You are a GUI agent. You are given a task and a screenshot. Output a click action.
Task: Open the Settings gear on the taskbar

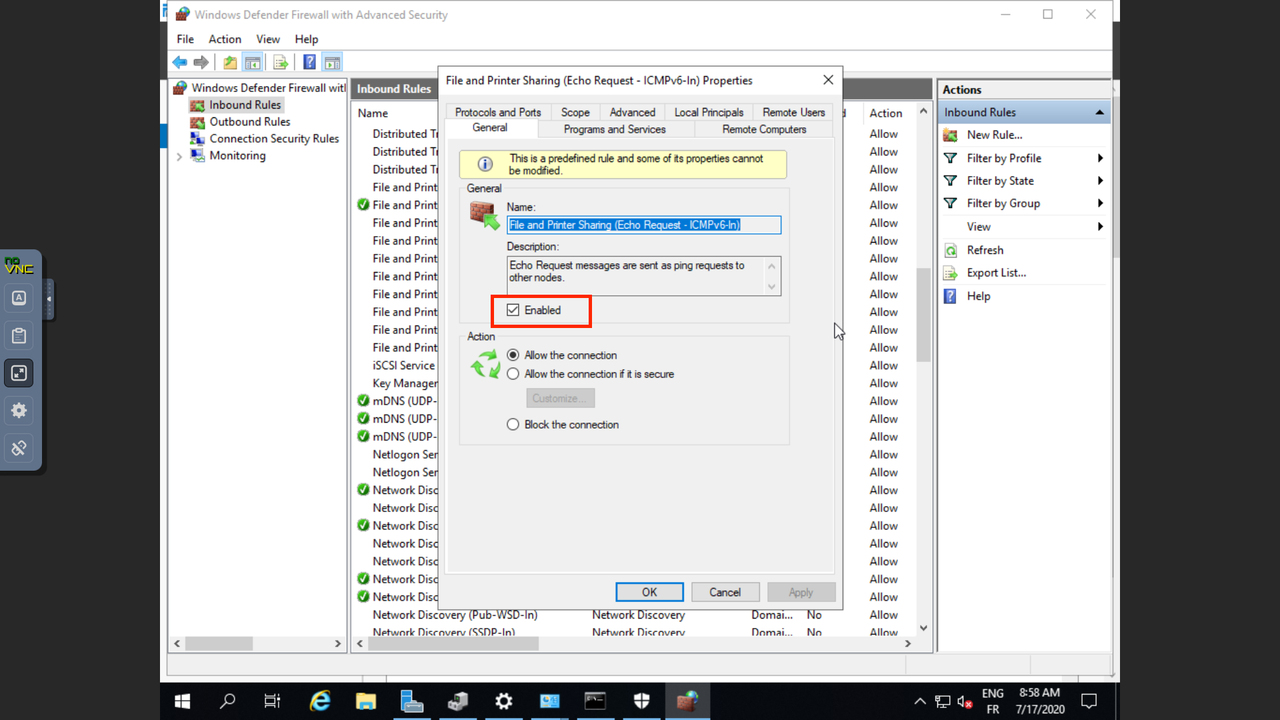[503, 701]
